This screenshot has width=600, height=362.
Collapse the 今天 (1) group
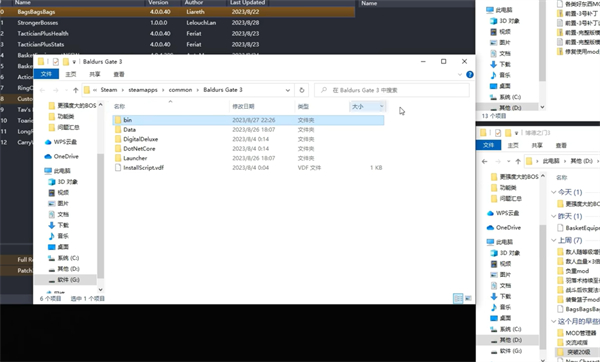pos(553,192)
